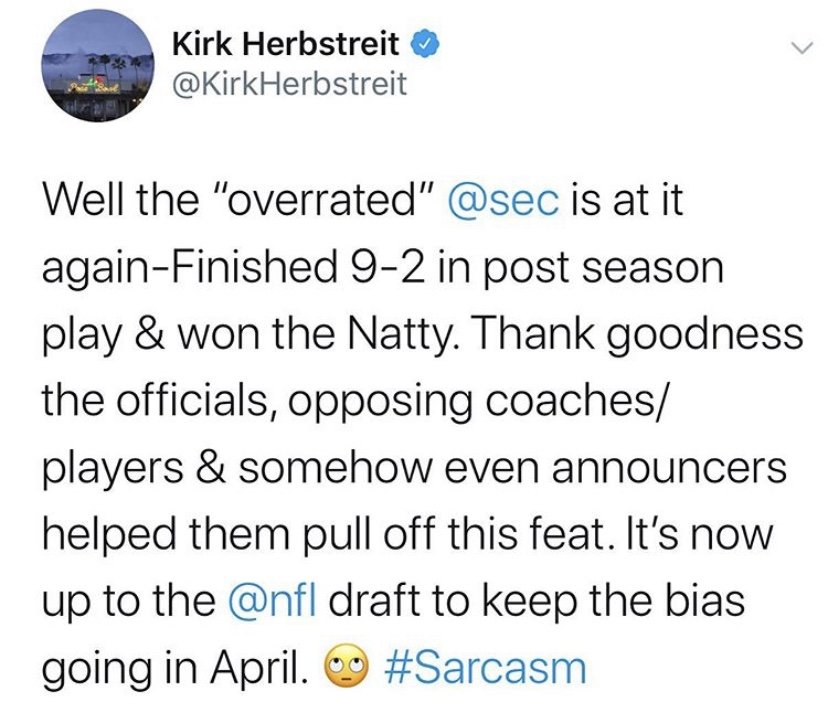Open Kirk Herbstreit's profile picture
Viewport: 828px width, 713px height.
pyautogui.click(x=98, y=65)
